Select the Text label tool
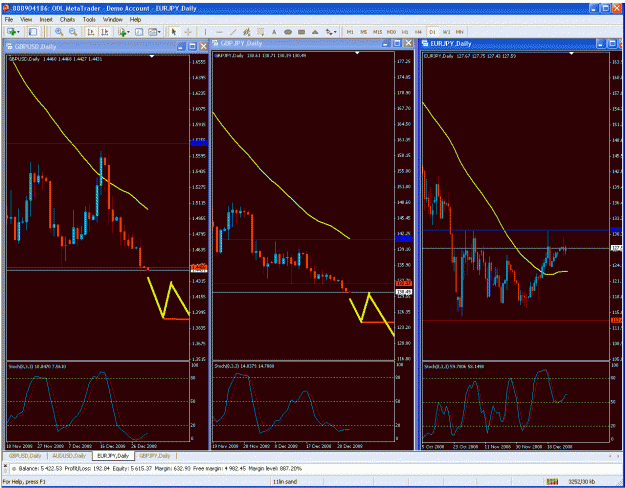 coord(274,32)
